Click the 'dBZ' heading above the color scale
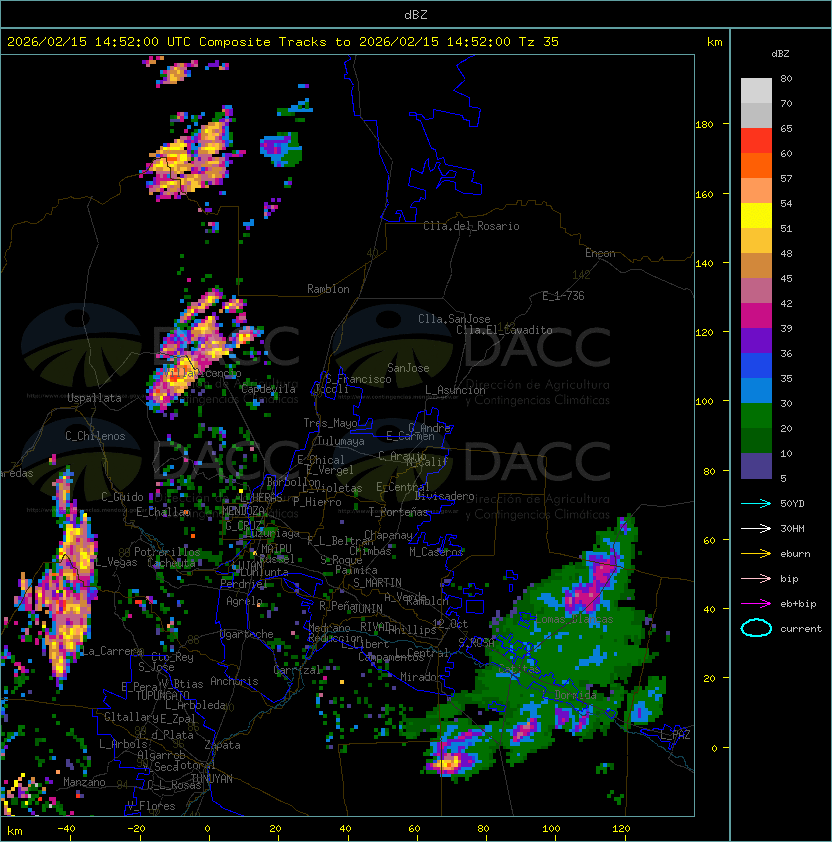Image resolution: width=832 pixels, height=842 pixels. tap(780, 54)
